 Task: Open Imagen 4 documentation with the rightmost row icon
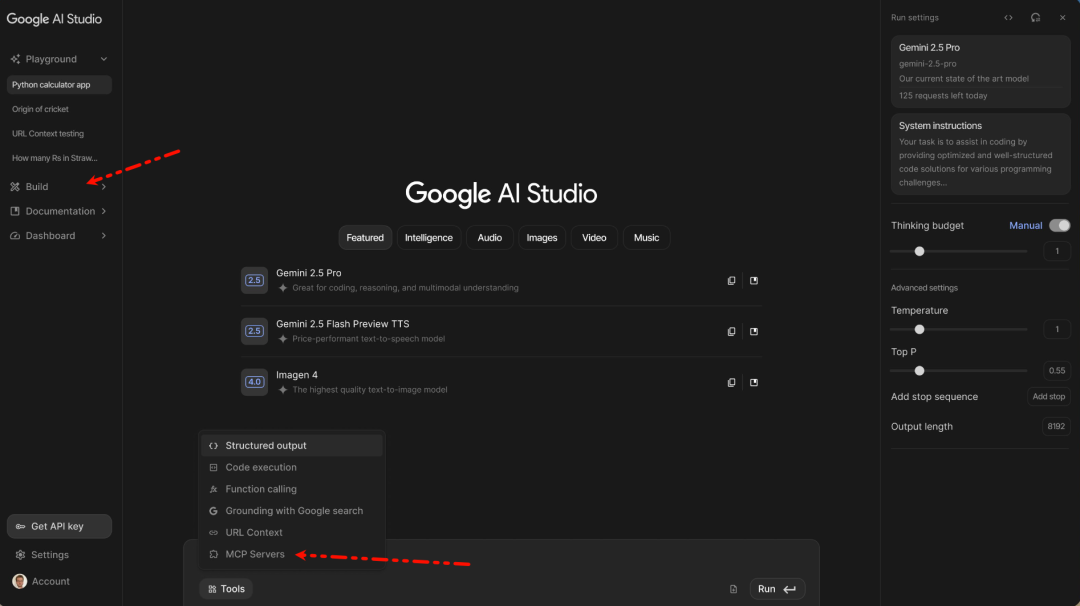coord(754,383)
